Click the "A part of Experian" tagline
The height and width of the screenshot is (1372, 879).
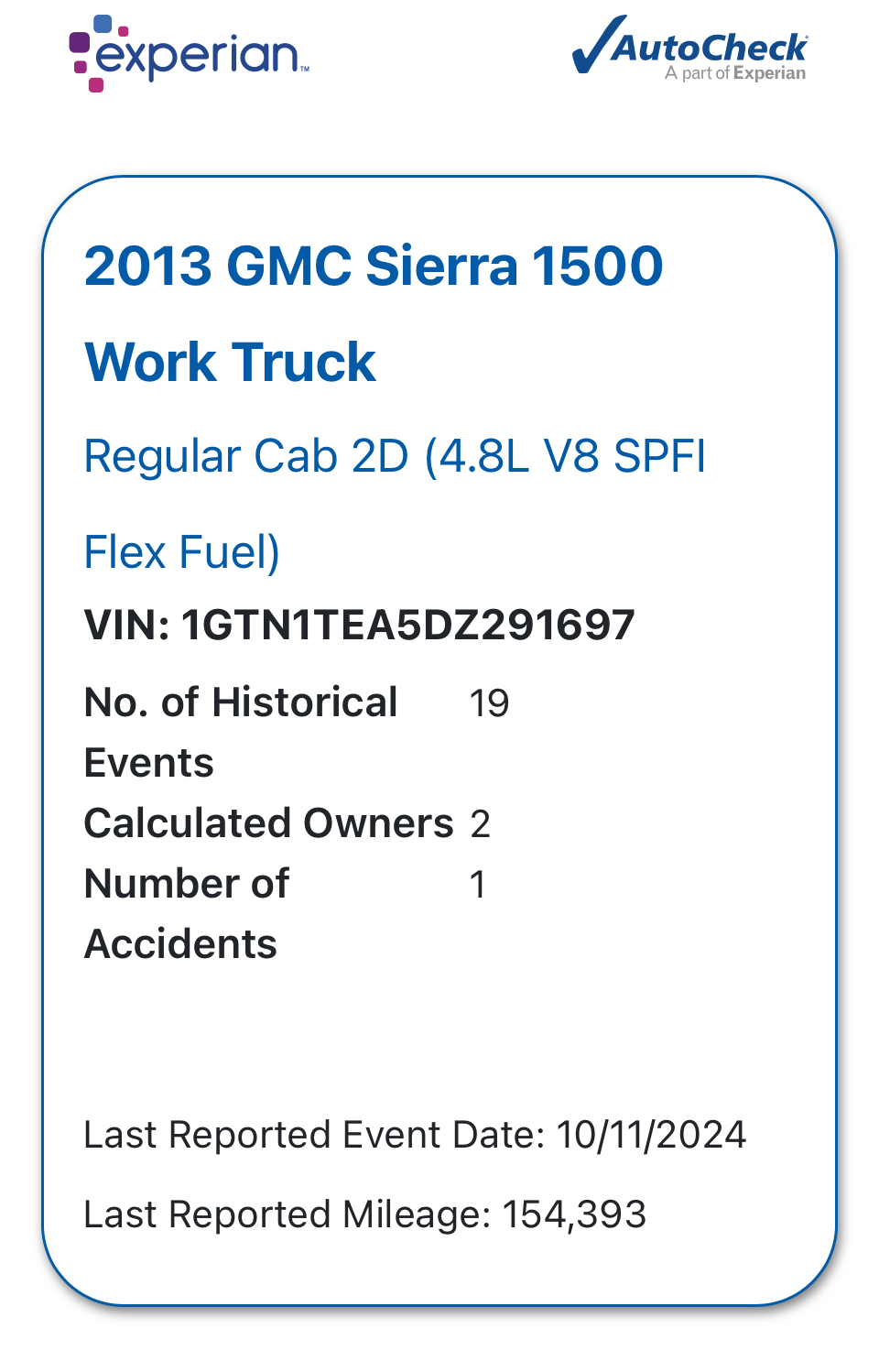click(x=735, y=73)
